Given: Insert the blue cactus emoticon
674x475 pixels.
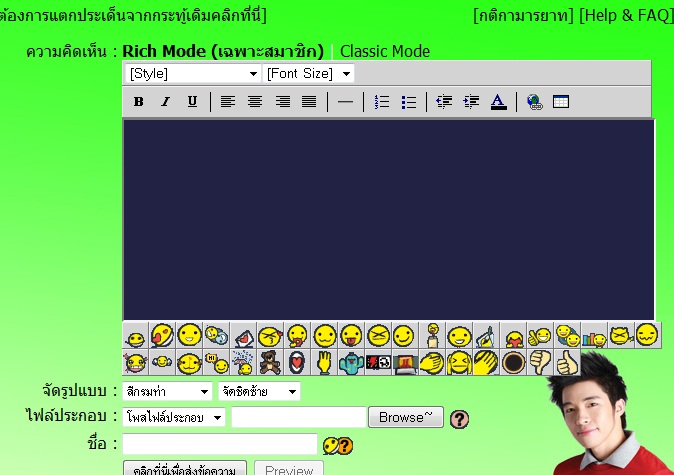Looking at the screenshot, I should pos(351,362).
